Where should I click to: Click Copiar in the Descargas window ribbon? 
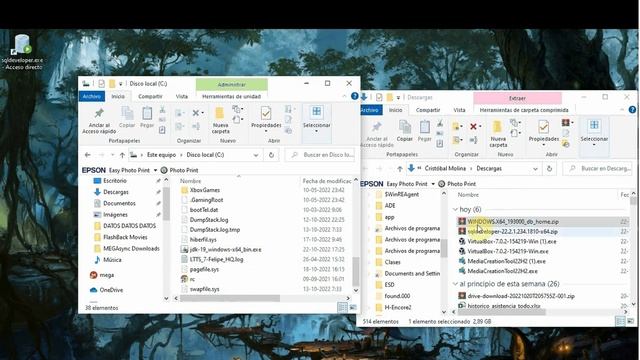click(404, 131)
